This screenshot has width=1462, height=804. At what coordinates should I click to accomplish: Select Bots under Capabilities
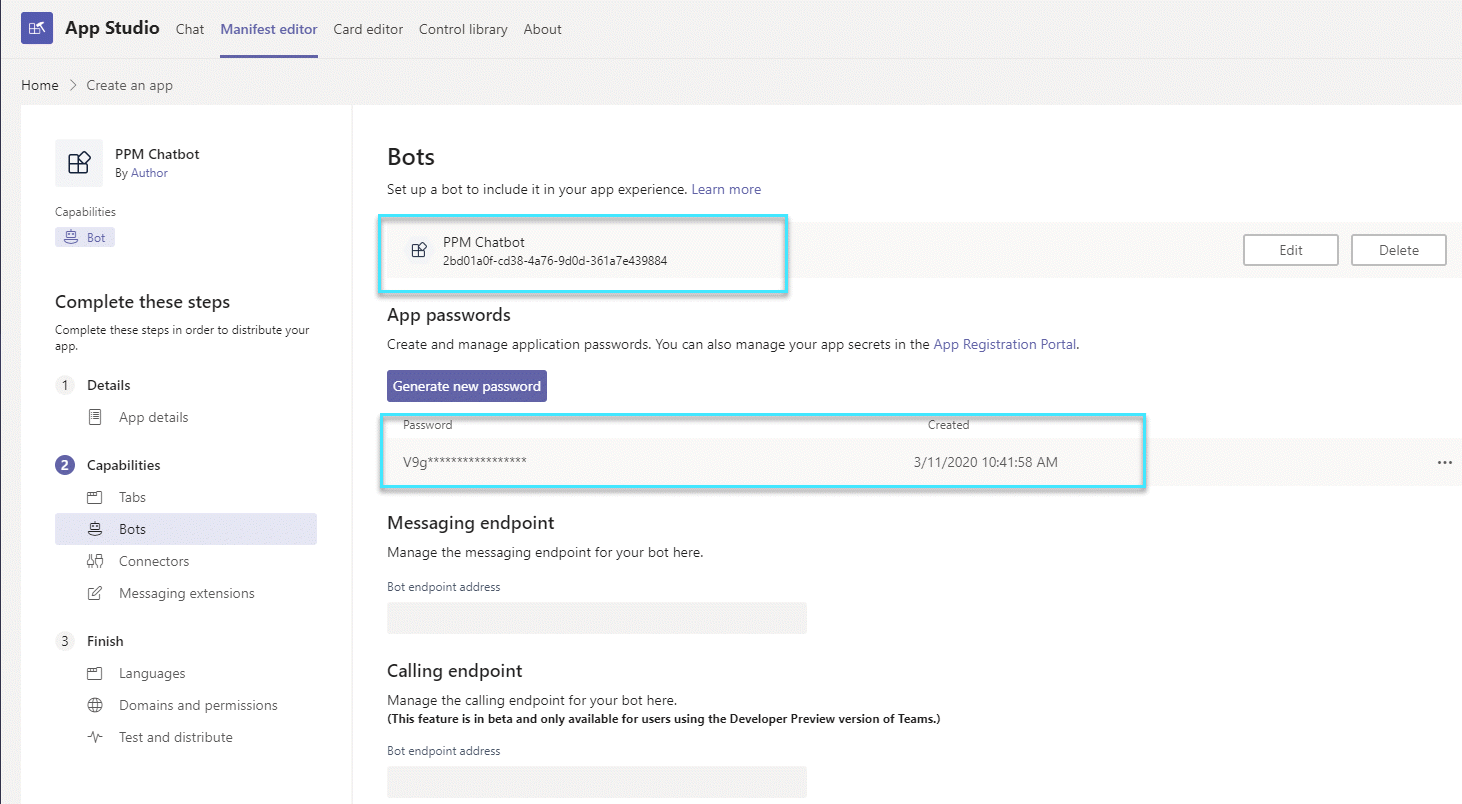coord(186,529)
